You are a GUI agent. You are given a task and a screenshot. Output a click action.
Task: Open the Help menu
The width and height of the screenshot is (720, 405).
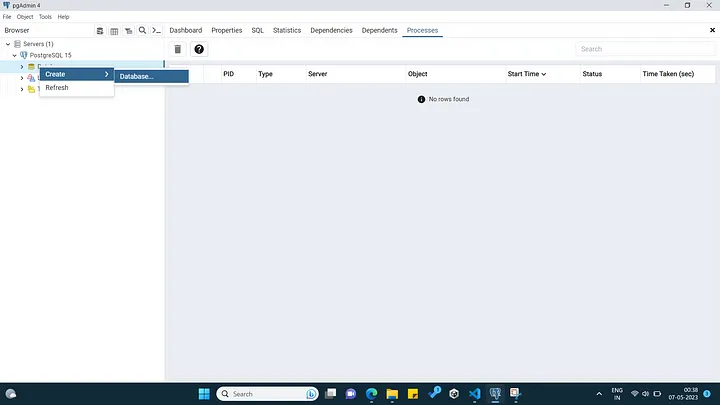click(x=63, y=17)
